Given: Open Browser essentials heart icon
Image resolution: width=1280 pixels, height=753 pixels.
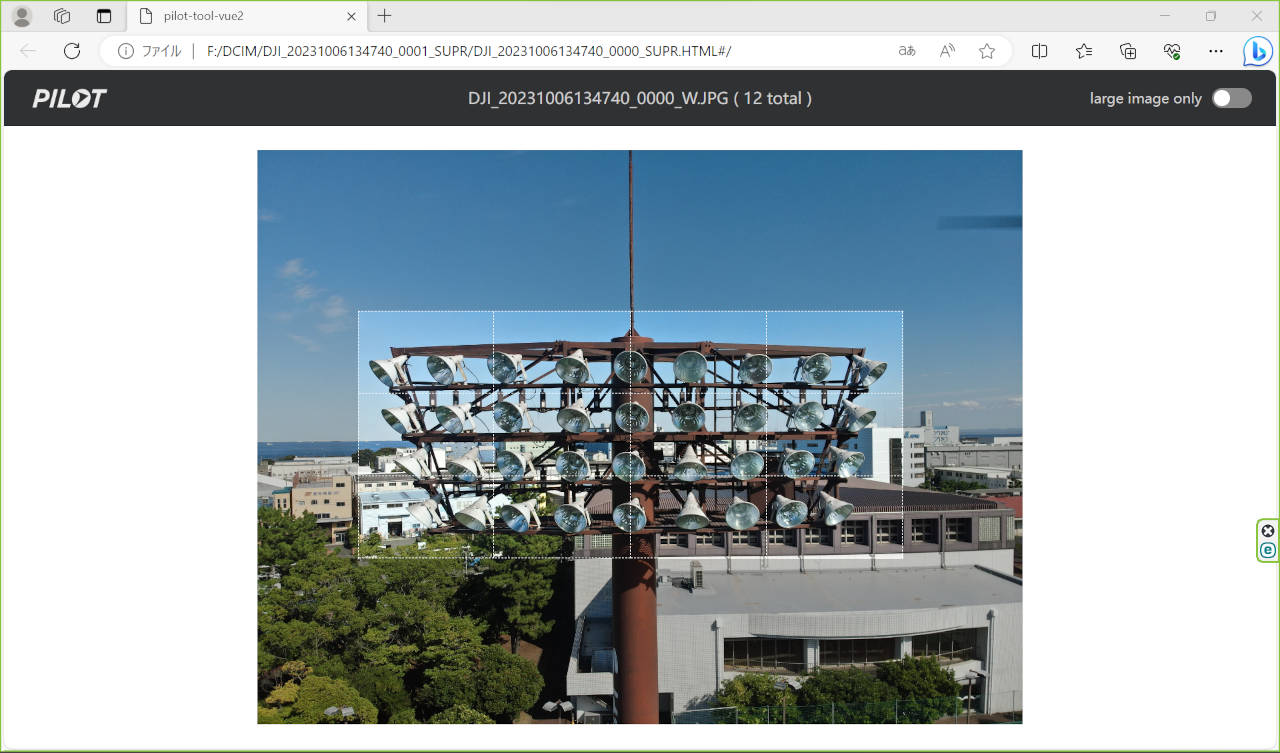Looking at the screenshot, I should (x=1172, y=51).
